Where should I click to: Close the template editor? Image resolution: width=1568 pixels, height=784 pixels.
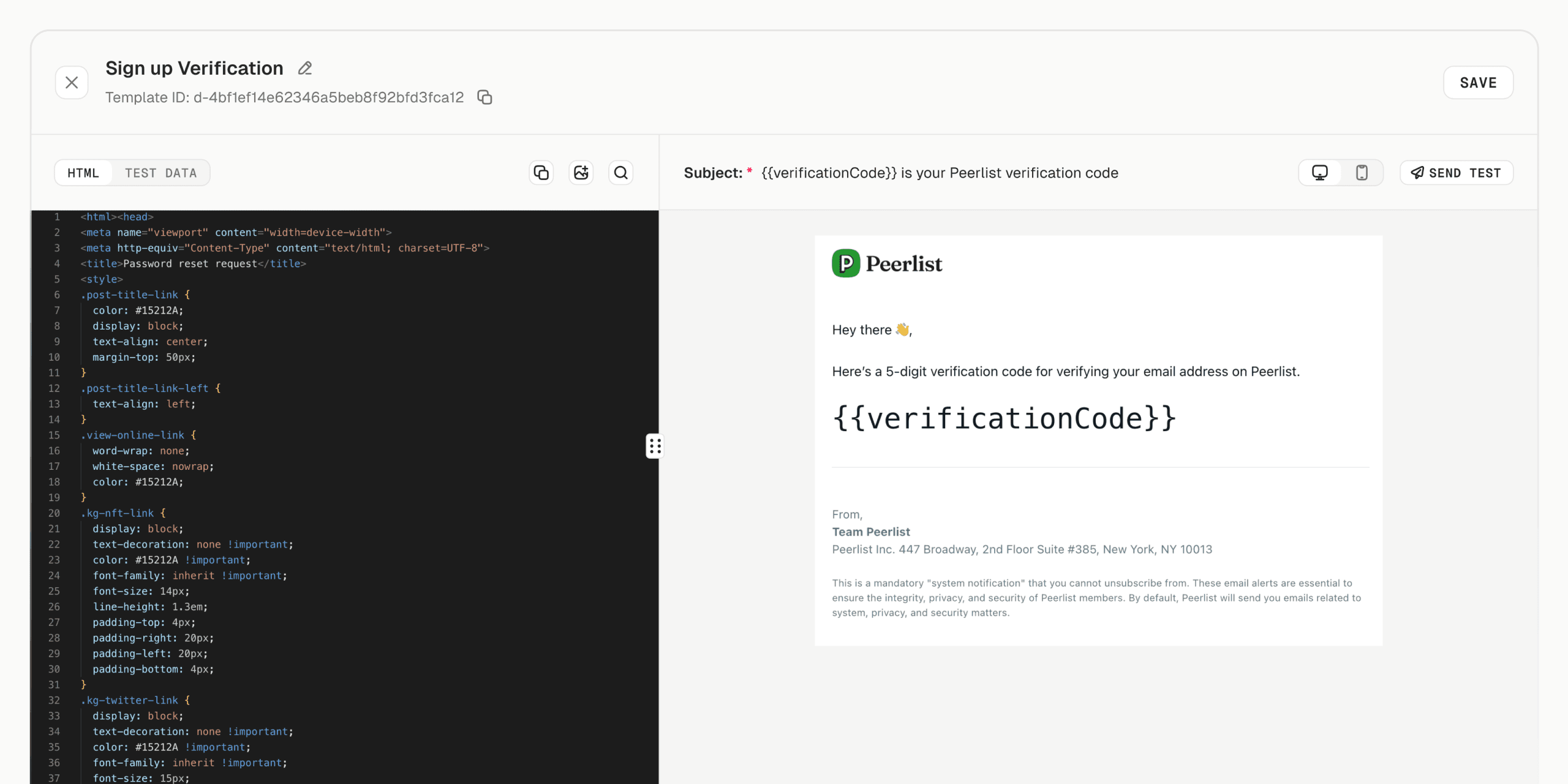71,82
